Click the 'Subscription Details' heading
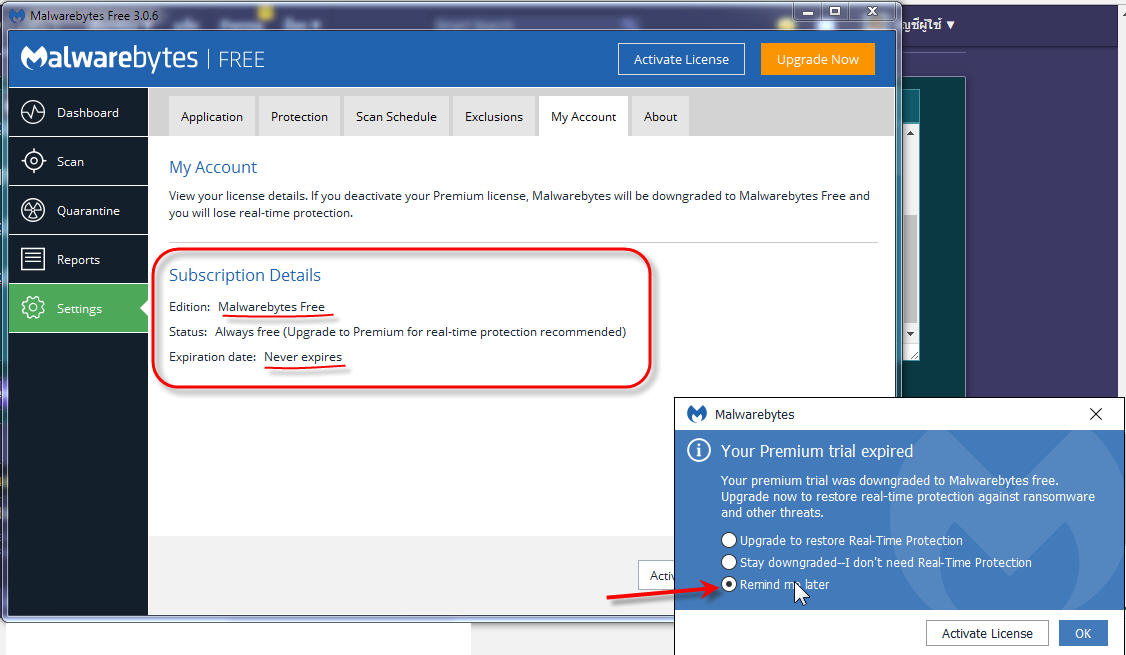 tap(245, 275)
